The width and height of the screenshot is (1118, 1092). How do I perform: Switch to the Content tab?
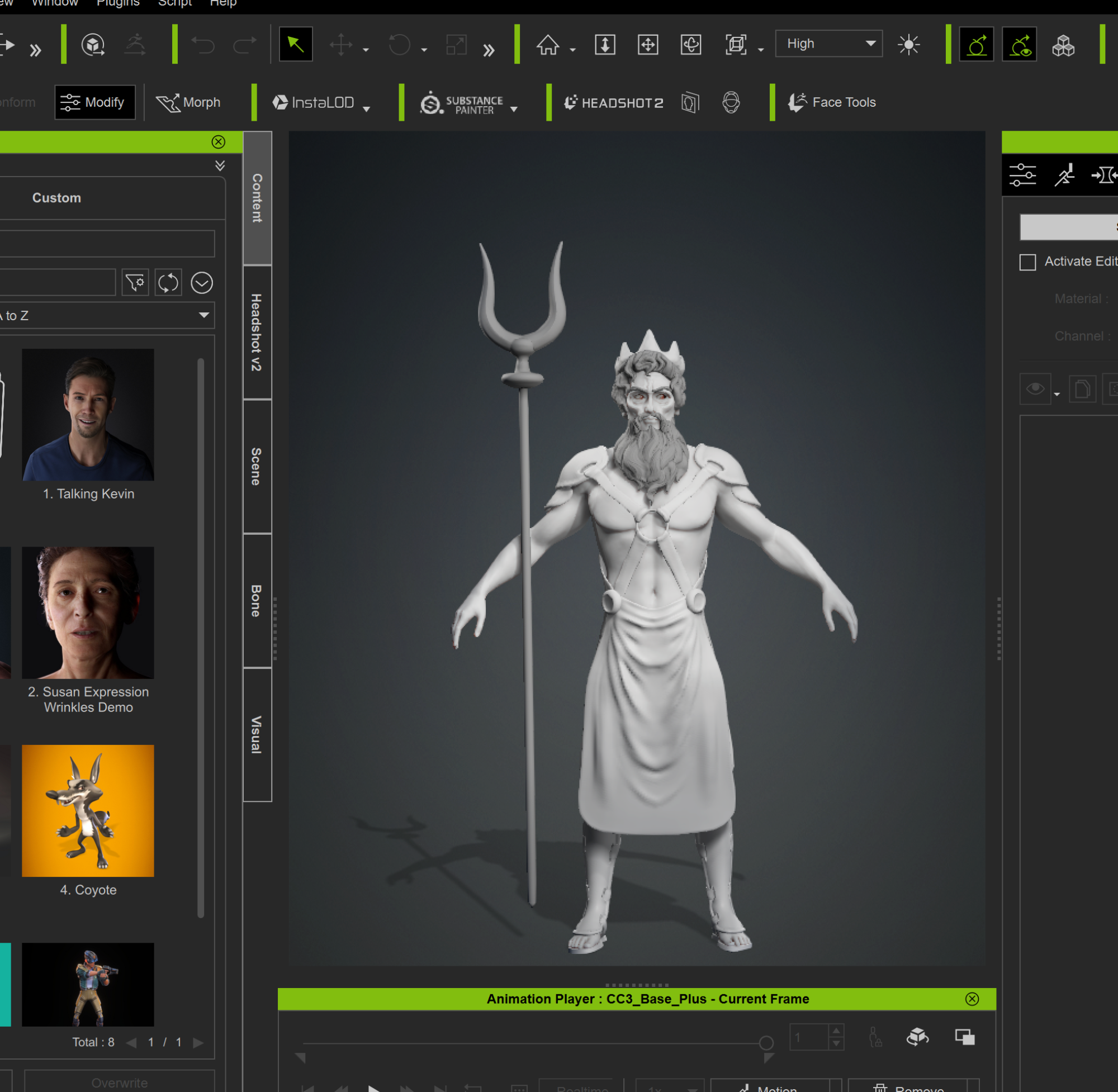[x=257, y=198]
